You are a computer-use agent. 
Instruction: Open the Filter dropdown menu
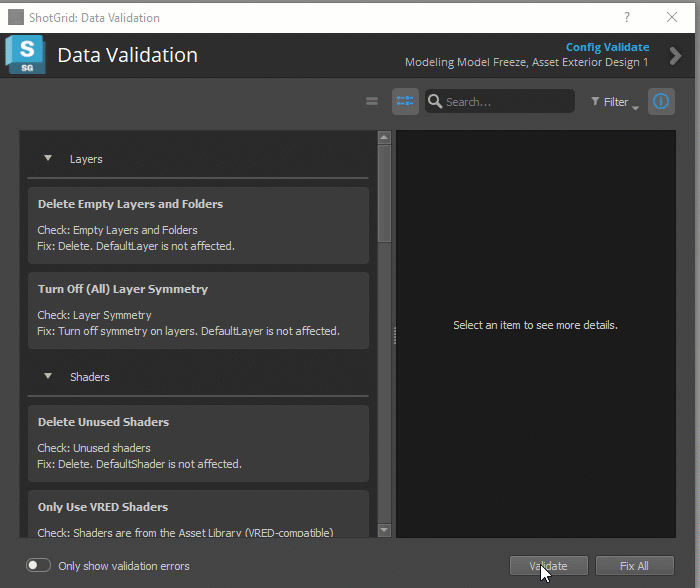pos(615,102)
